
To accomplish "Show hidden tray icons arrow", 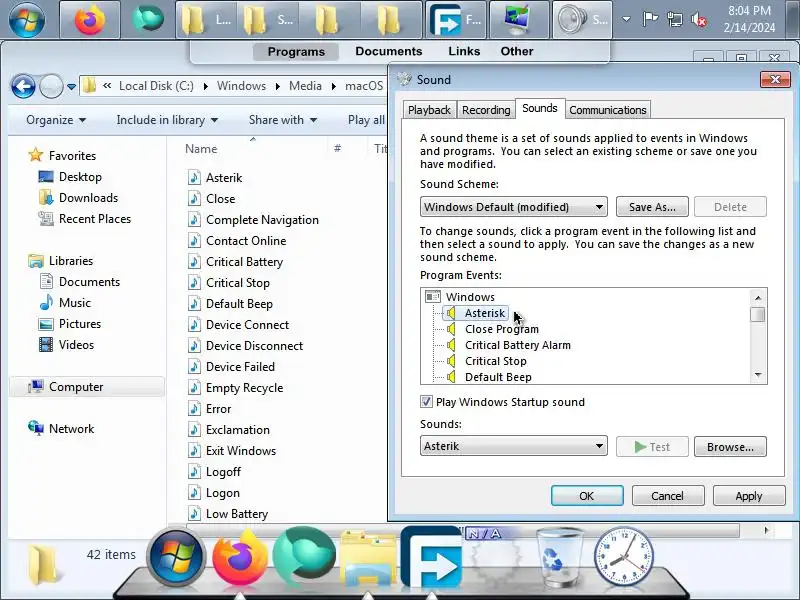I will [x=626, y=19].
